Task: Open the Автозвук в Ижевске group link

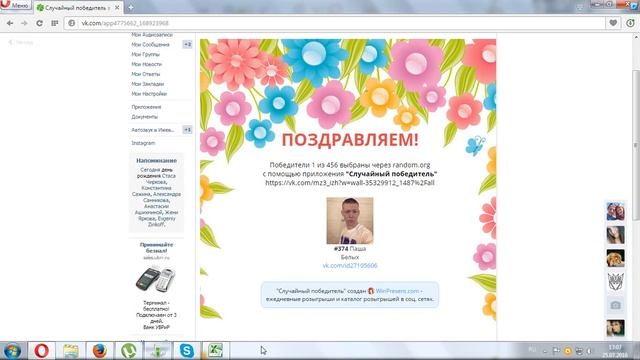Action: (153, 130)
